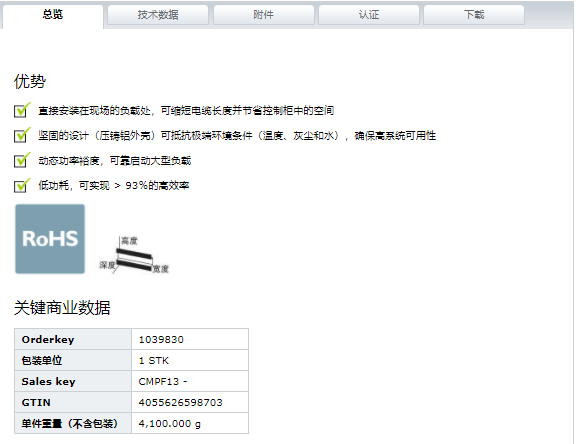The height and width of the screenshot is (444, 576).
Task: Click the checkmark icon beside the dynamic power reserve line
Action: click(22, 160)
